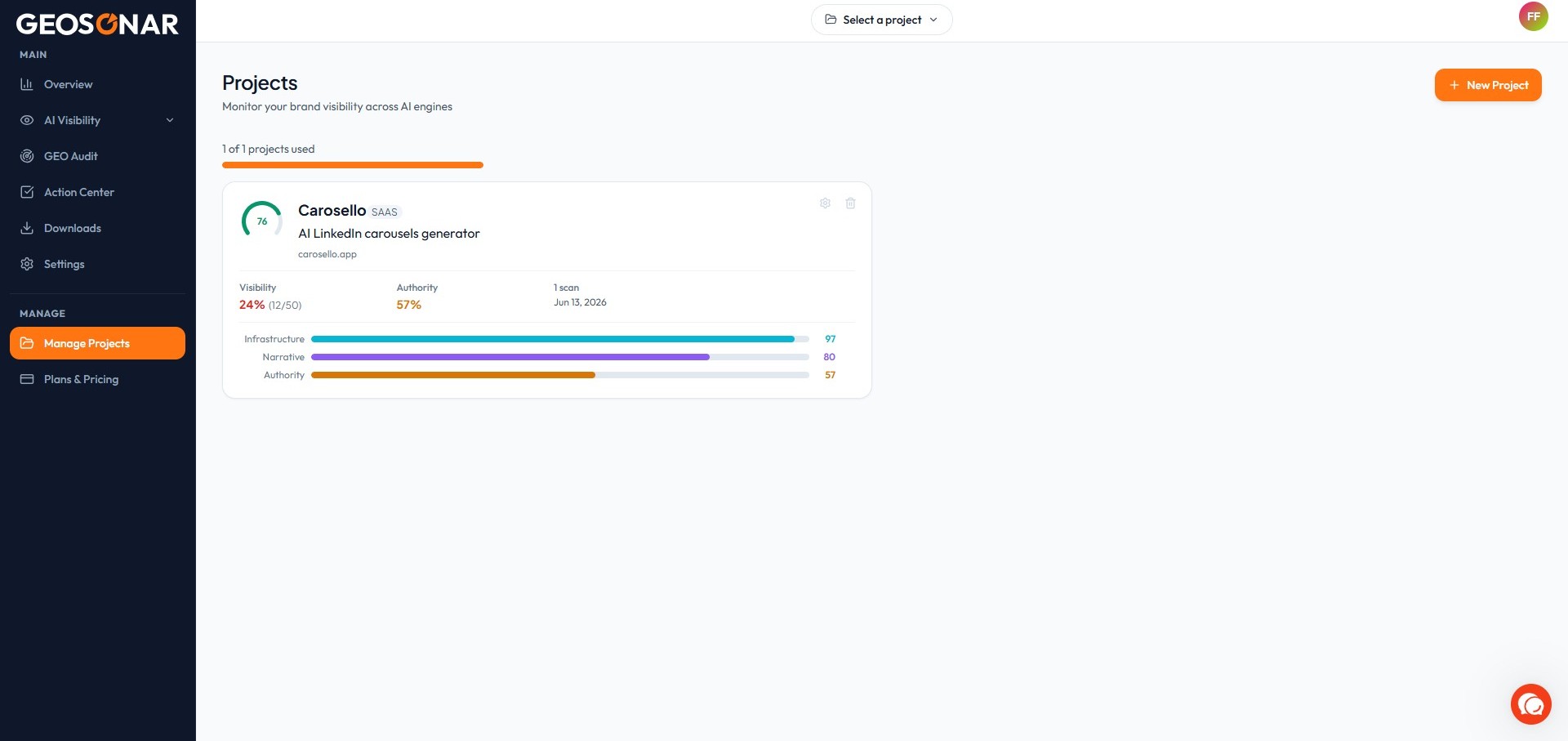Screen dimensions: 1568x741
Task: Click the Narrative score bar
Action: [x=560, y=357]
